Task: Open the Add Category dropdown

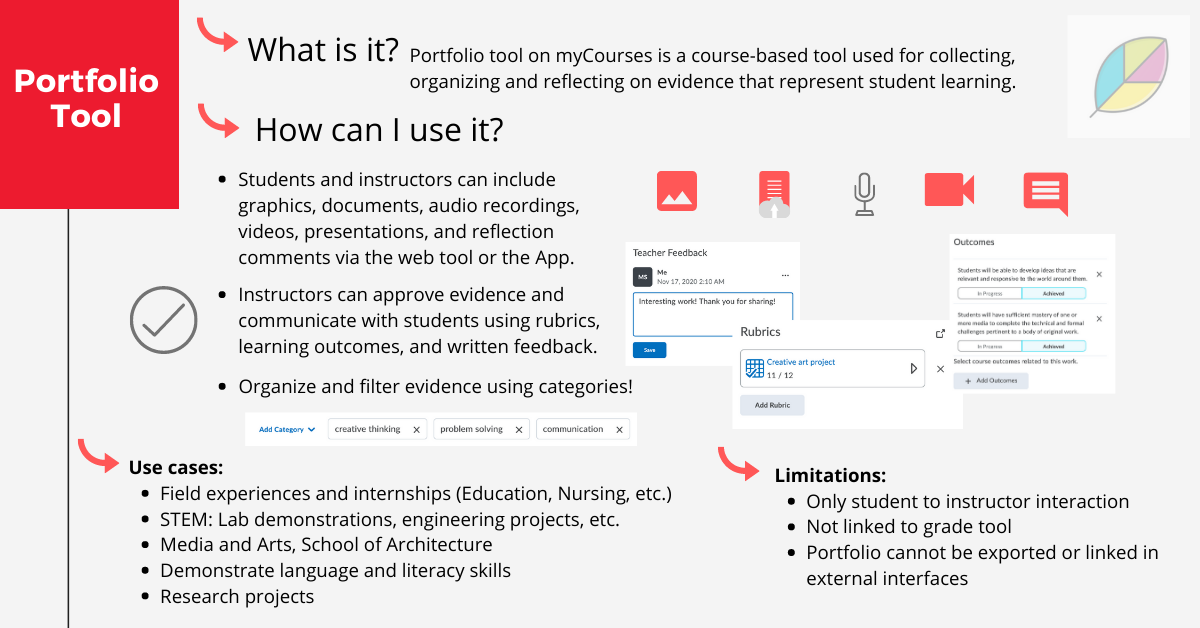Action: point(285,428)
